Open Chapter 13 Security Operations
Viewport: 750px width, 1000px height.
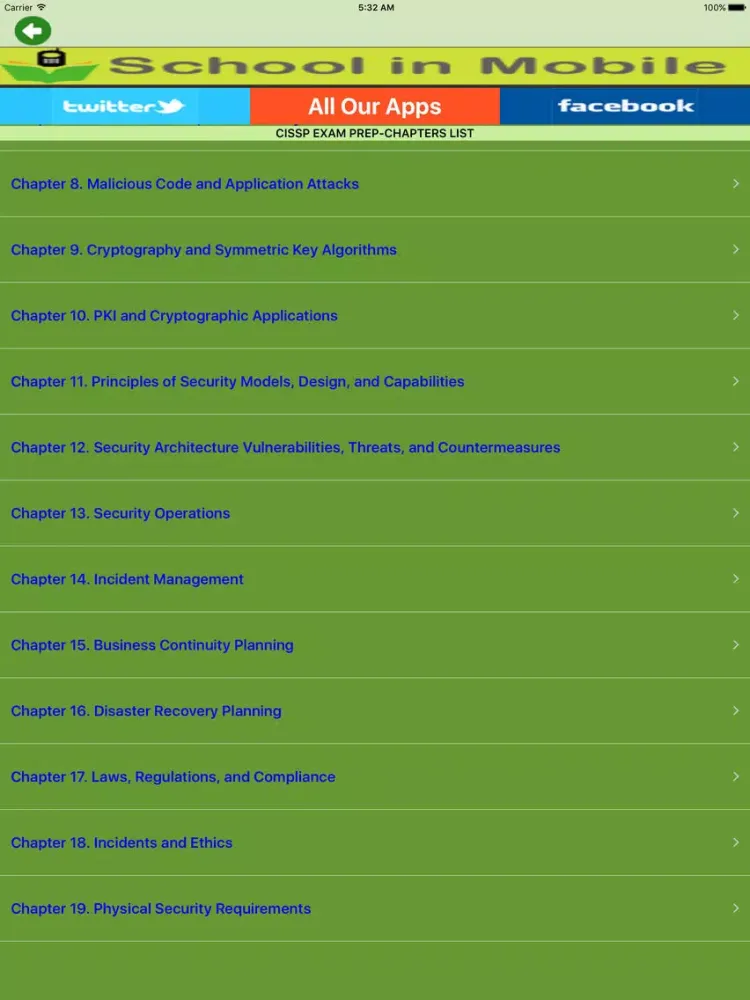(120, 514)
